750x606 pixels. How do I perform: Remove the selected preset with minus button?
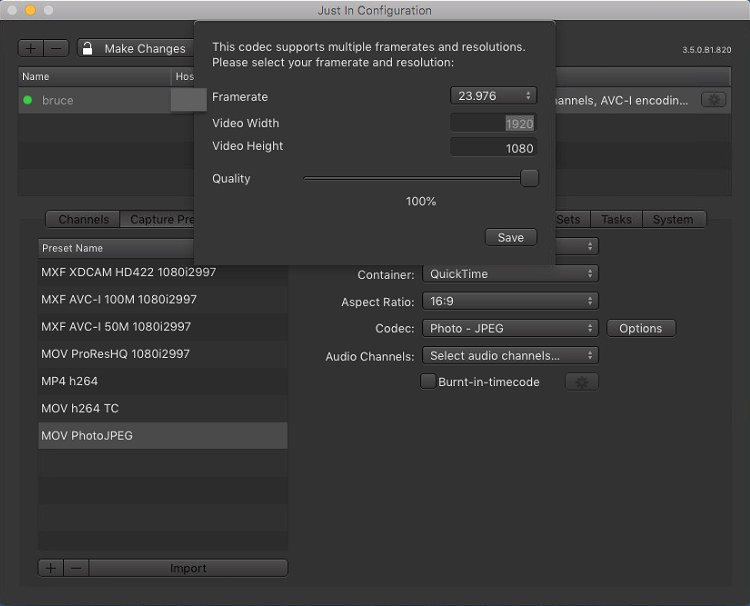(76, 568)
